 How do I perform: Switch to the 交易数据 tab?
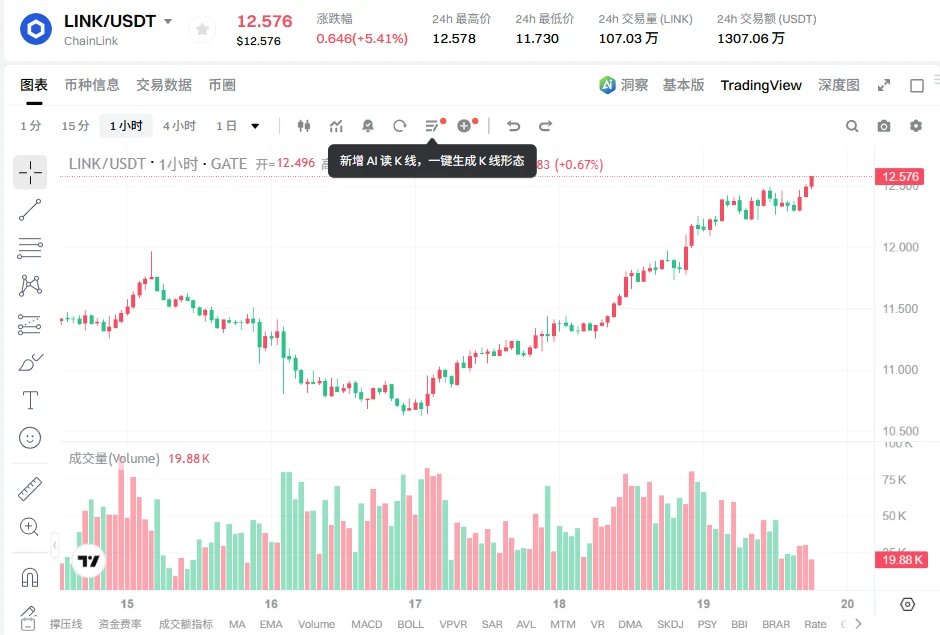coord(164,85)
